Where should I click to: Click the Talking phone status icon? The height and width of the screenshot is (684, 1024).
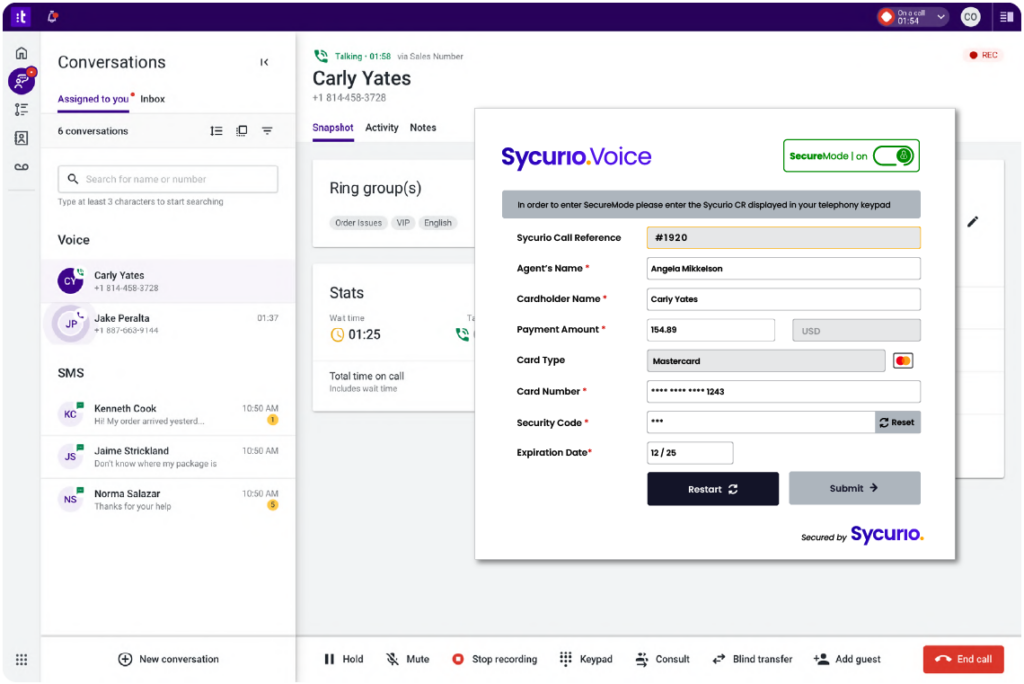(x=321, y=56)
